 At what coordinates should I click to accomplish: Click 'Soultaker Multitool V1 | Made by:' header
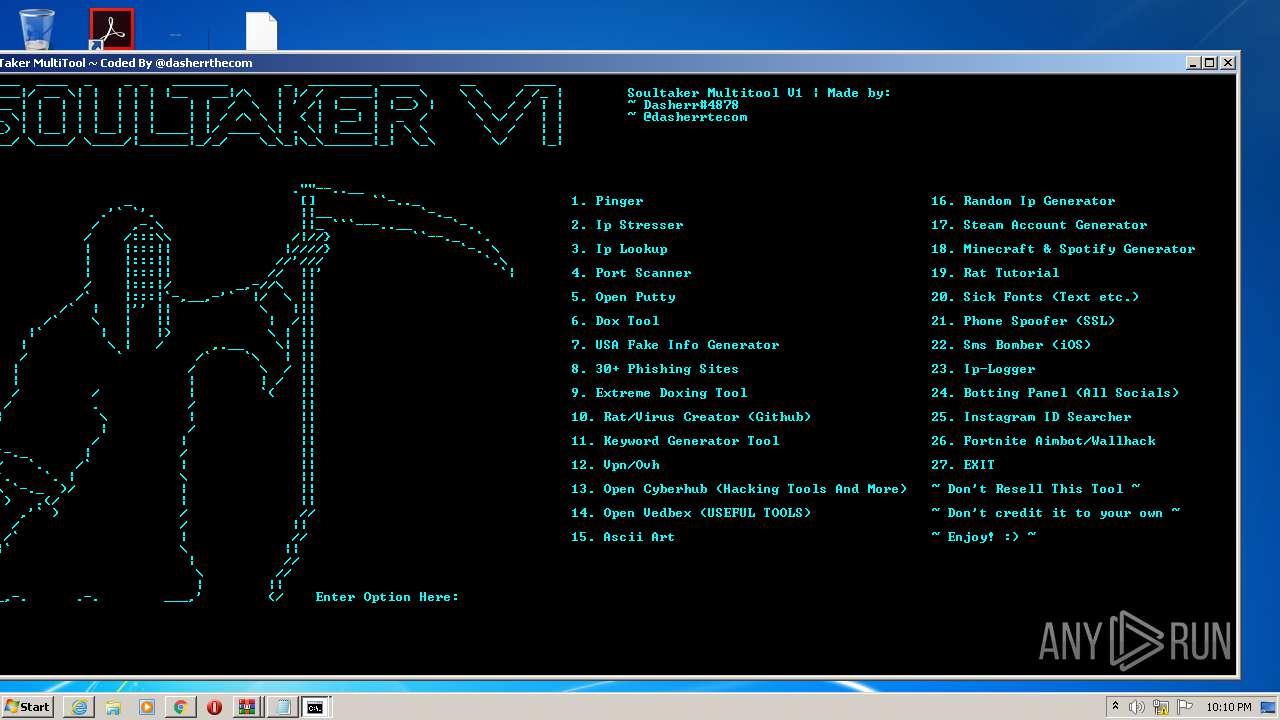[x=759, y=93]
